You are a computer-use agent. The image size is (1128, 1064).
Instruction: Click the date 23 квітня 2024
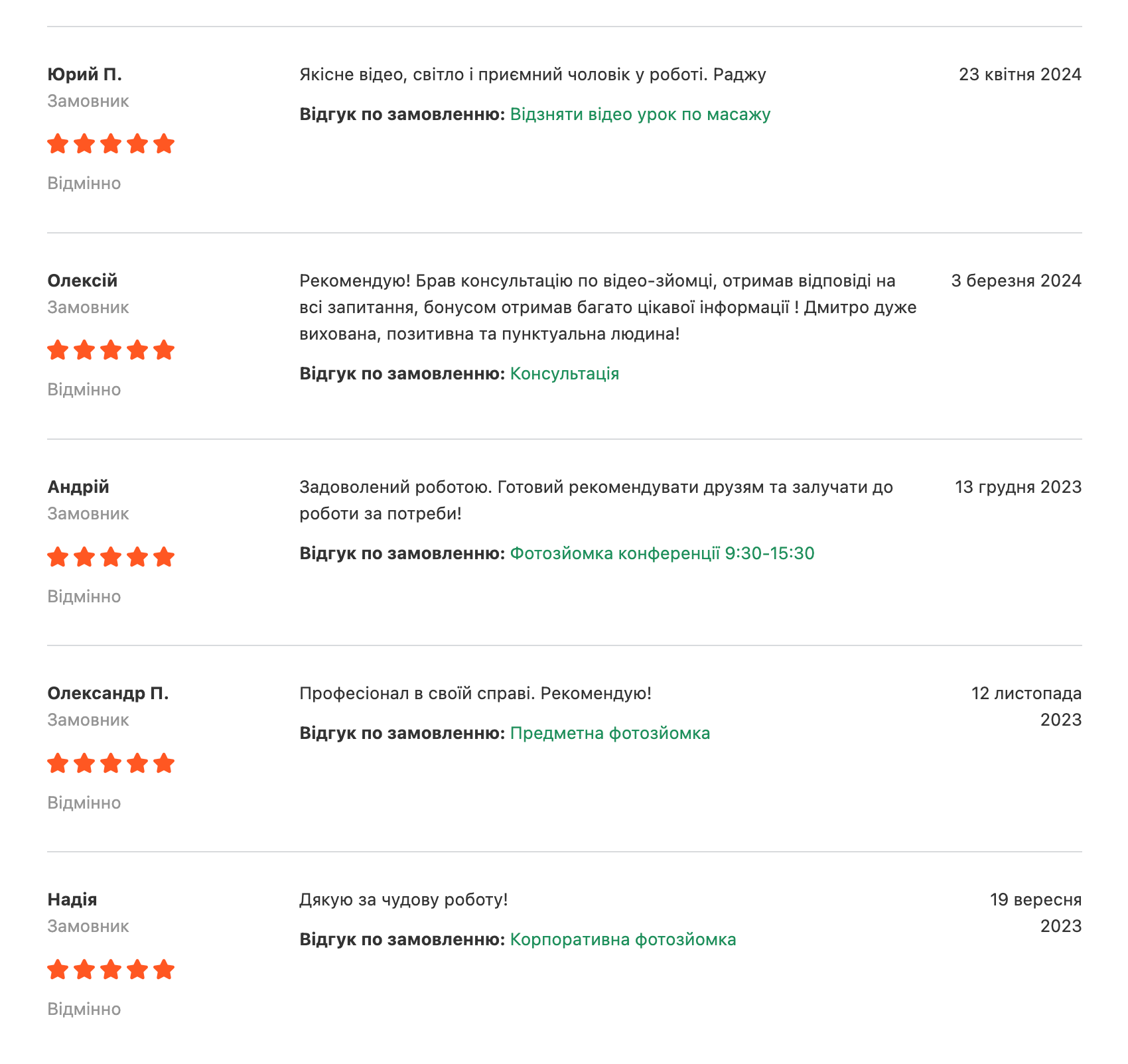click(x=1020, y=74)
